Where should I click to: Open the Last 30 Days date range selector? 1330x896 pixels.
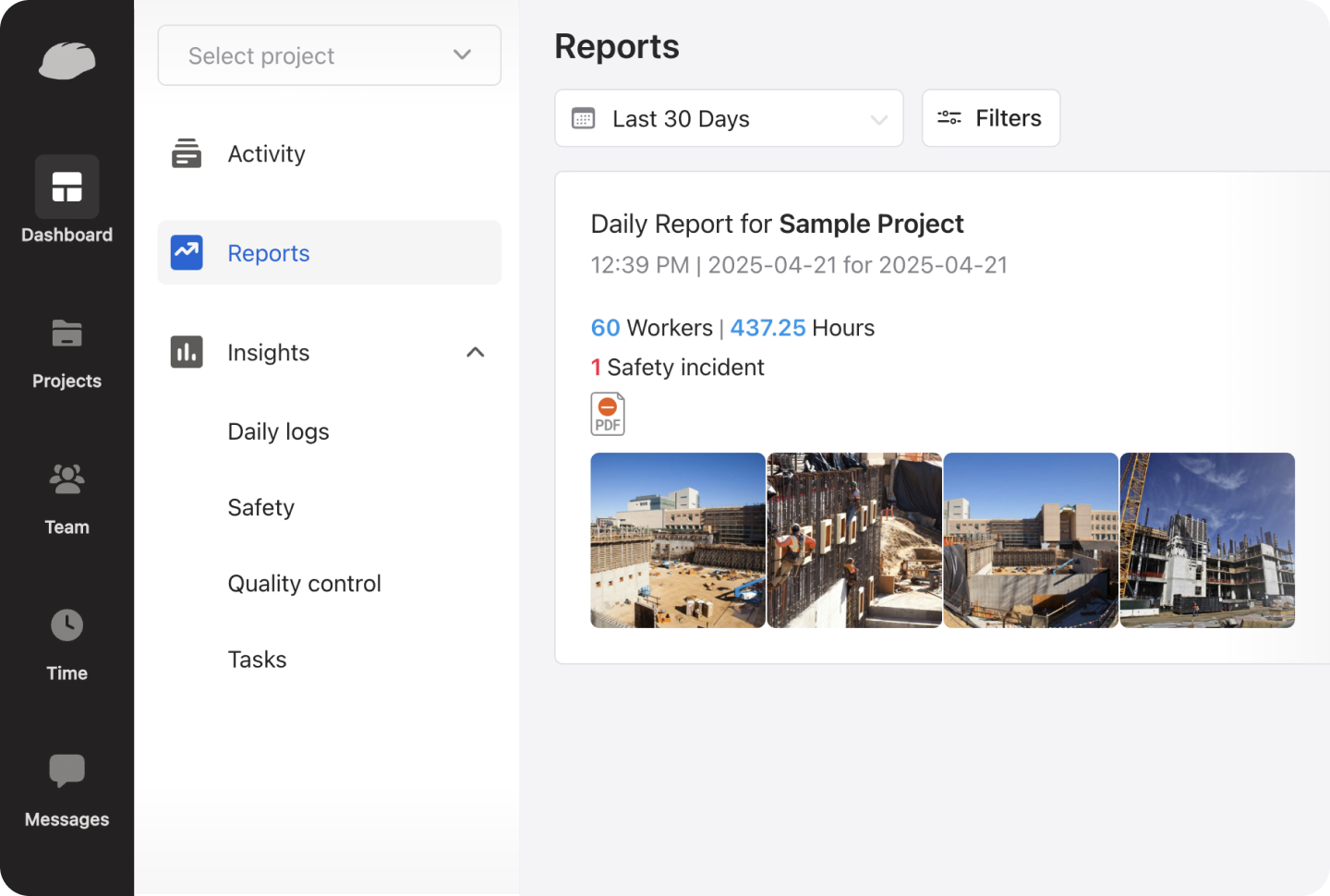(x=728, y=118)
